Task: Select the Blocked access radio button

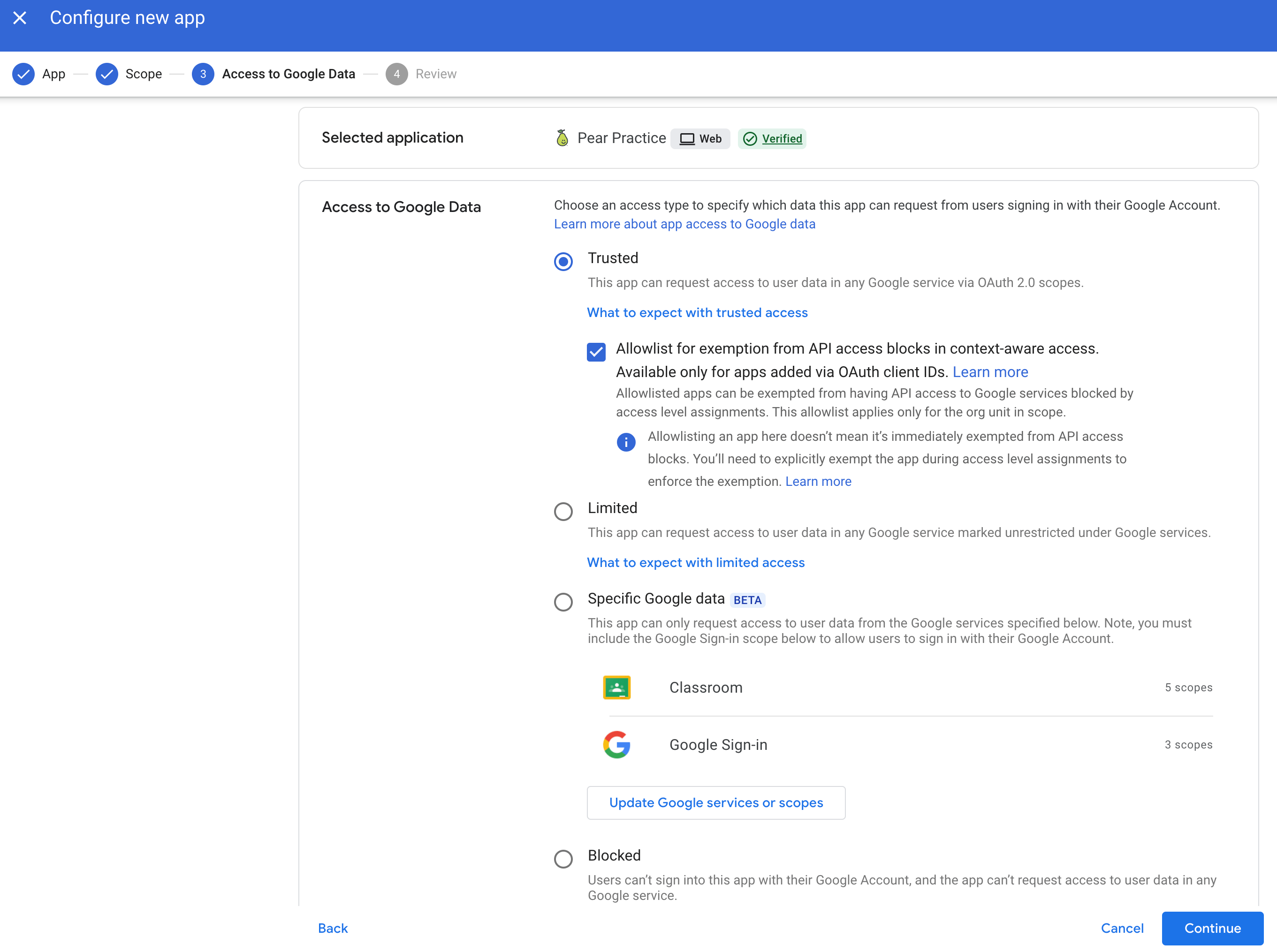Action: pyautogui.click(x=563, y=859)
